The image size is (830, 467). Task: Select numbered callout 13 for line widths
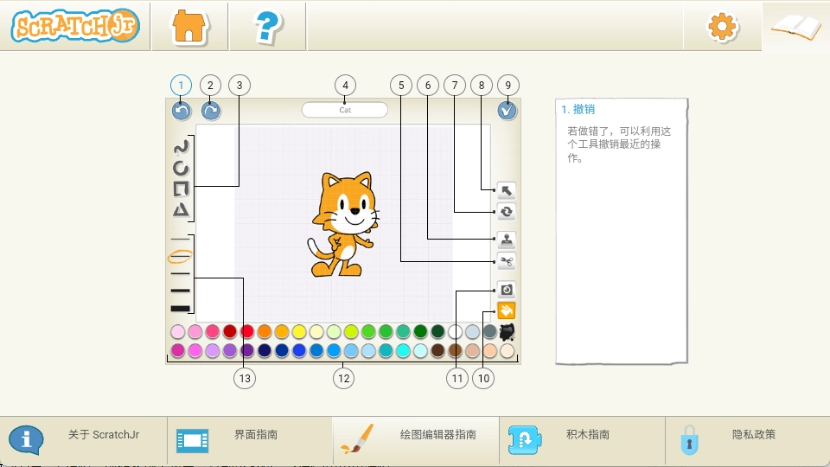[x=244, y=378]
